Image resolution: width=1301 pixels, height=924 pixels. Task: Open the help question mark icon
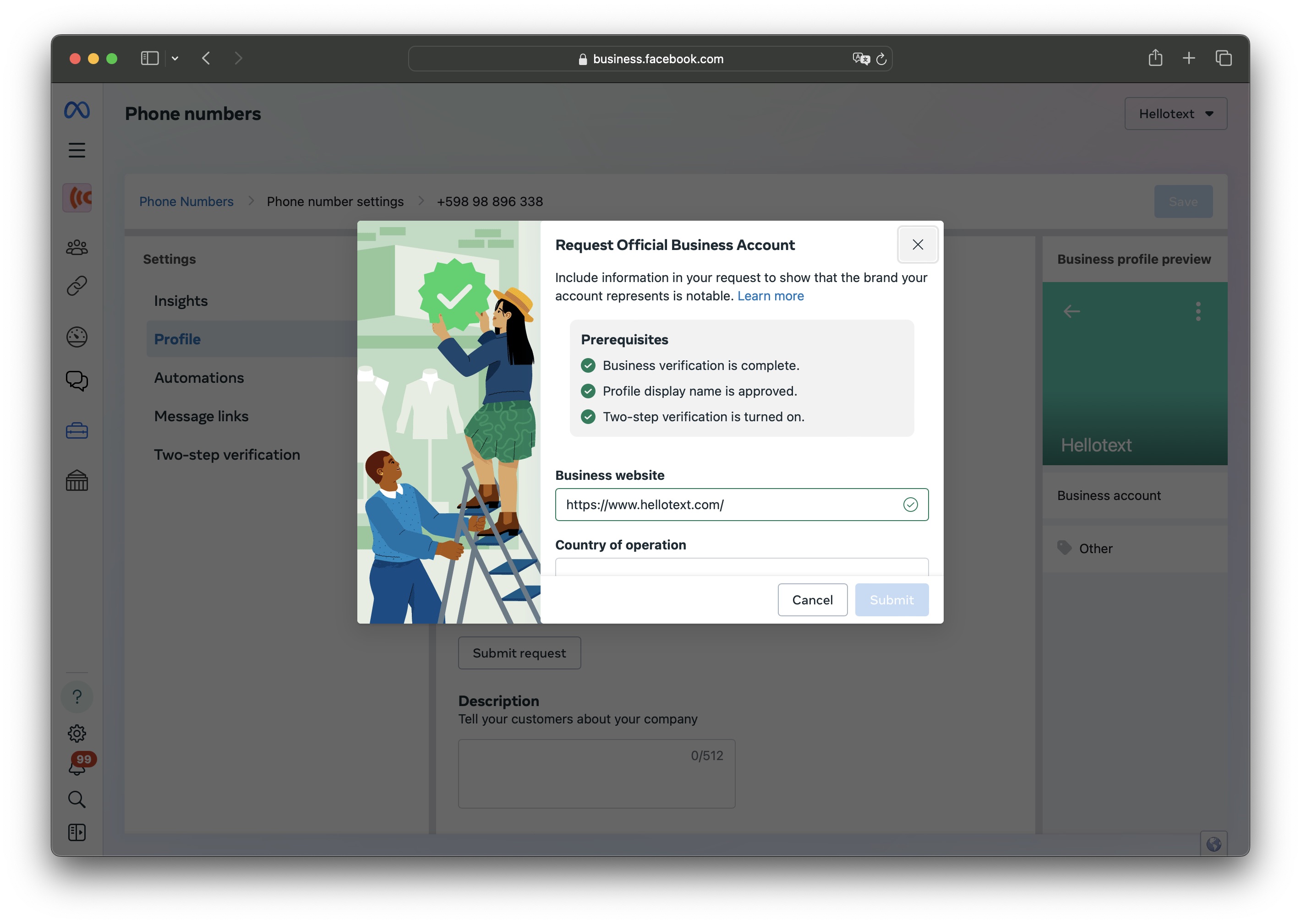[x=77, y=696]
